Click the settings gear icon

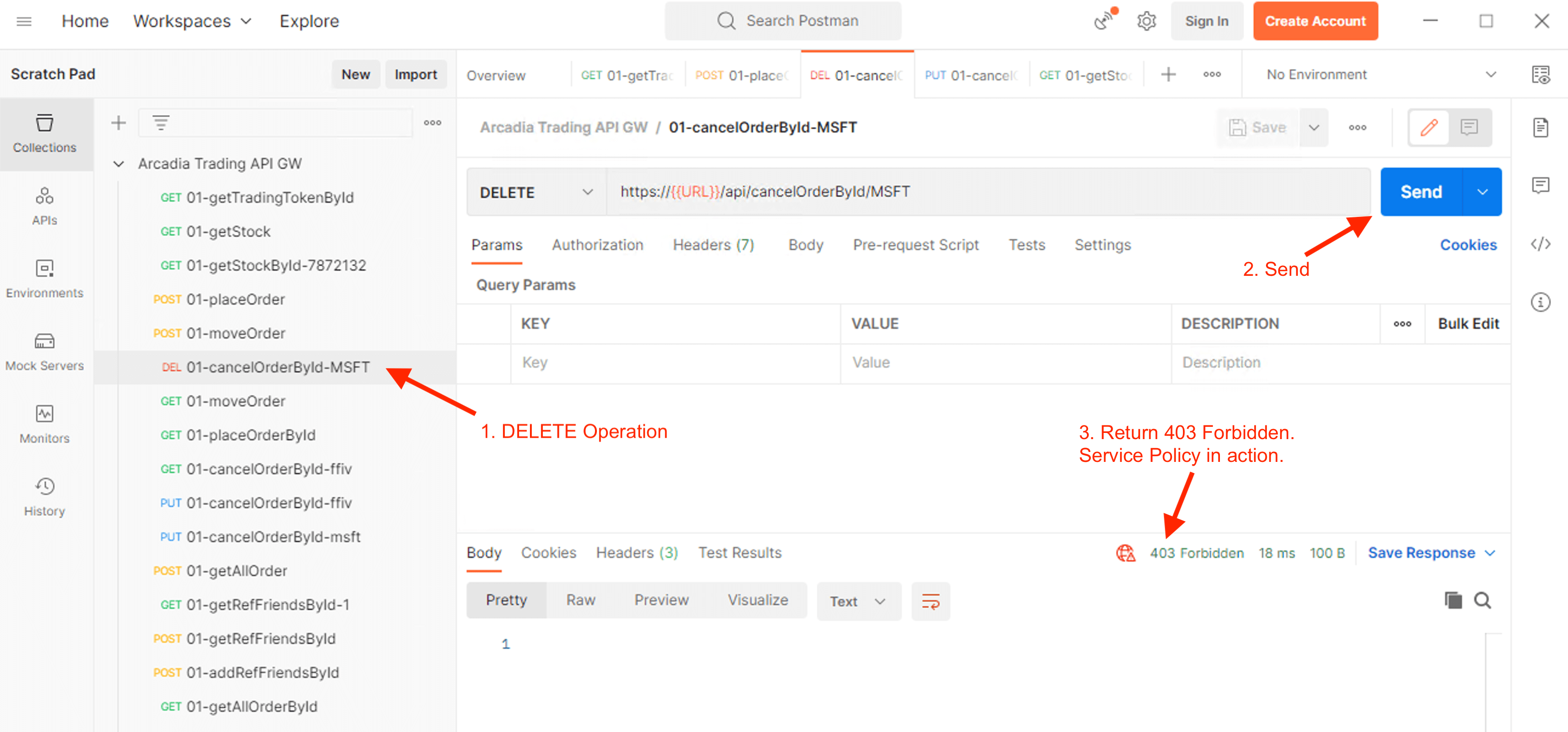(1146, 21)
